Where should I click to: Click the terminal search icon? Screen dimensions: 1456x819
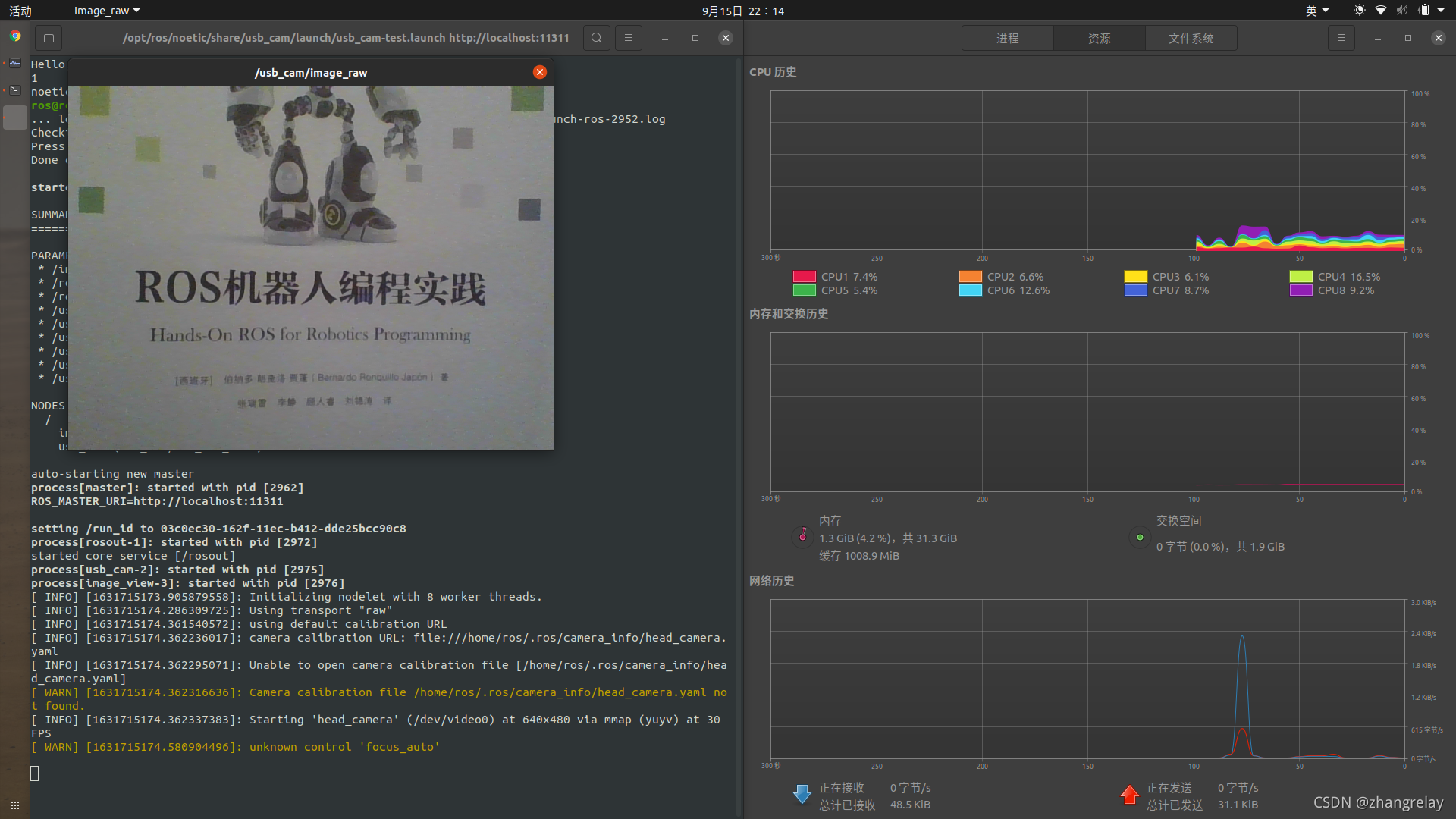(x=597, y=38)
